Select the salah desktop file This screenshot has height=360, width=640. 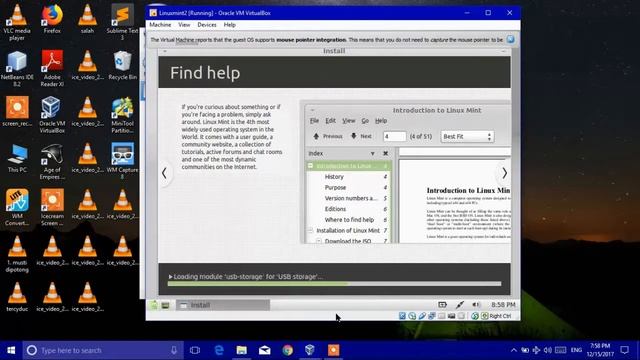[x=87, y=19]
